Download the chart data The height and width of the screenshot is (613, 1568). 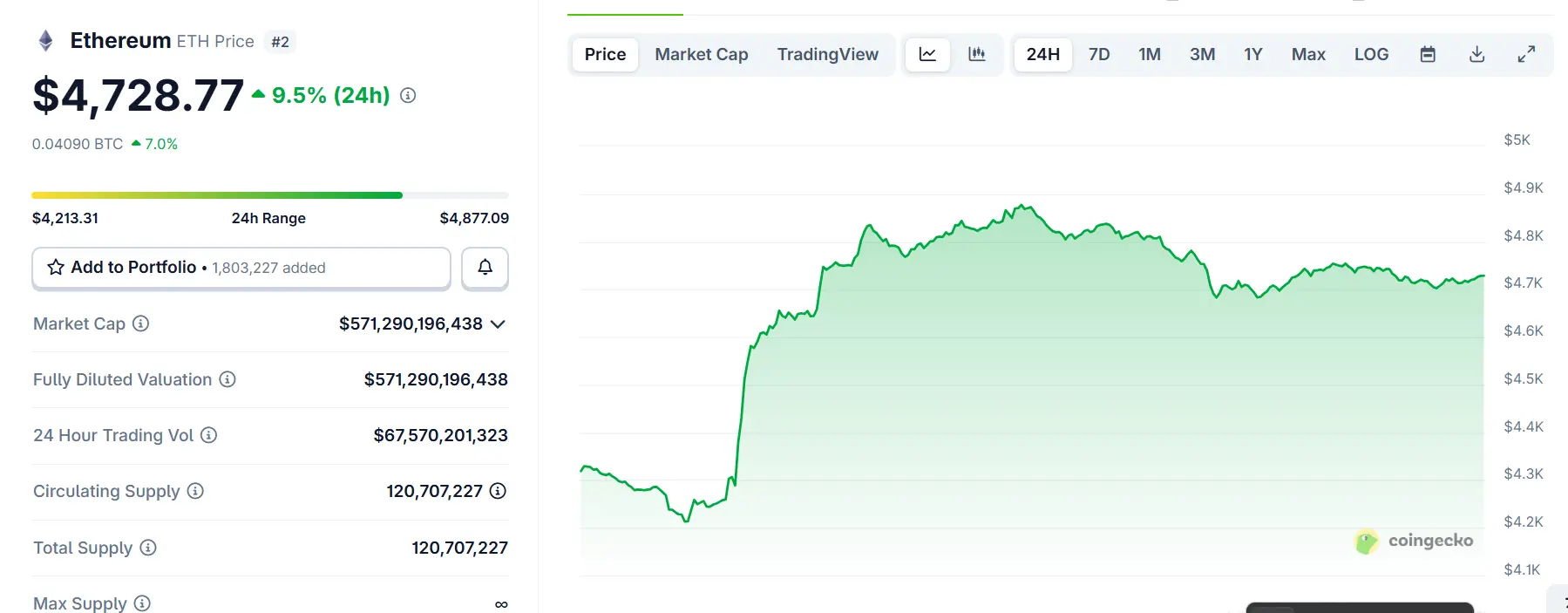[x=1477, y=54]
